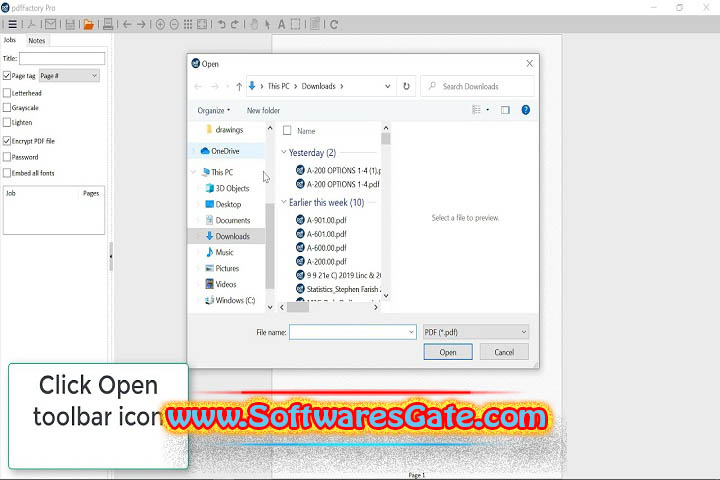Screen dimensions: 720x480
Task: Click the orange Open folder toolbar icon
Action: point(89,24)
